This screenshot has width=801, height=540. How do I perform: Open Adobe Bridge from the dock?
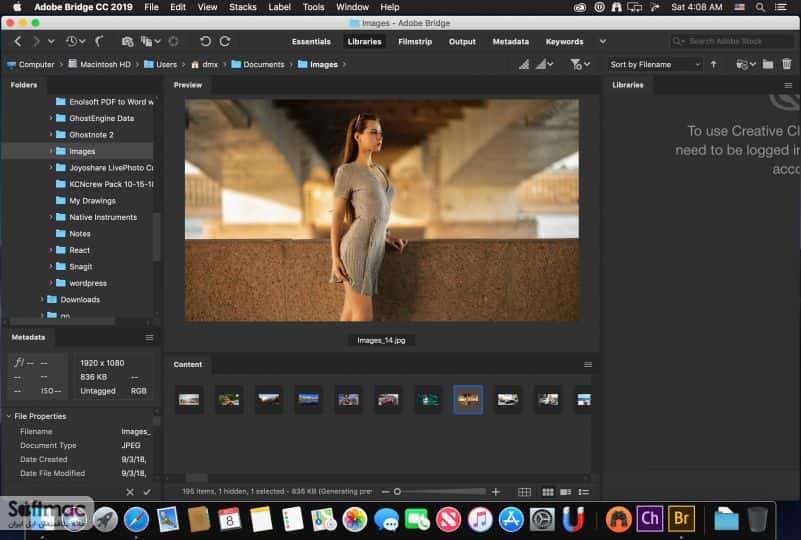pos(681,519)
